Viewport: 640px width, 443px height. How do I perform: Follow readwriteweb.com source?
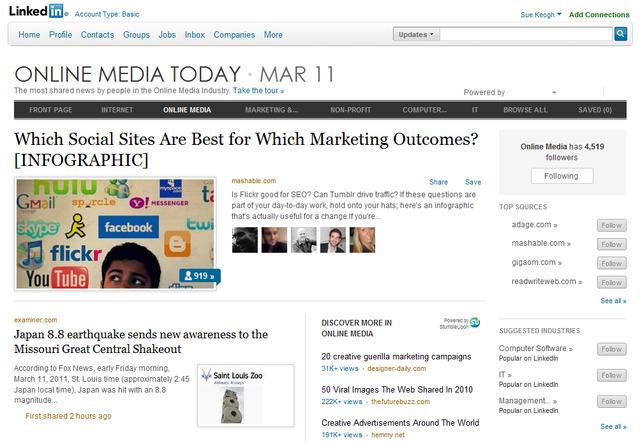[611, 283]
